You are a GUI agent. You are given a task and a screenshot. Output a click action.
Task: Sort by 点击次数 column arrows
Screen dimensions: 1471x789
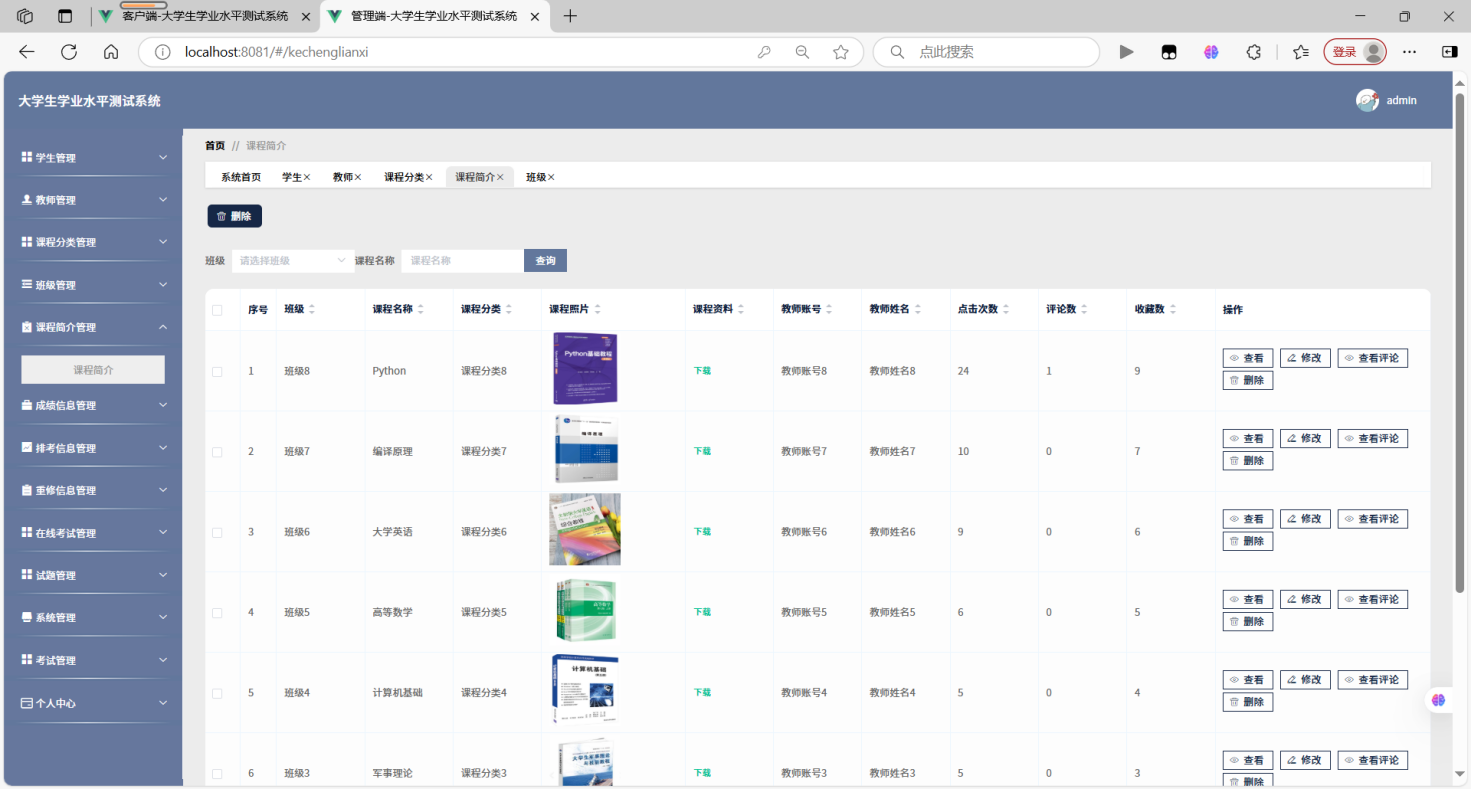click(x=1006, y=310)
